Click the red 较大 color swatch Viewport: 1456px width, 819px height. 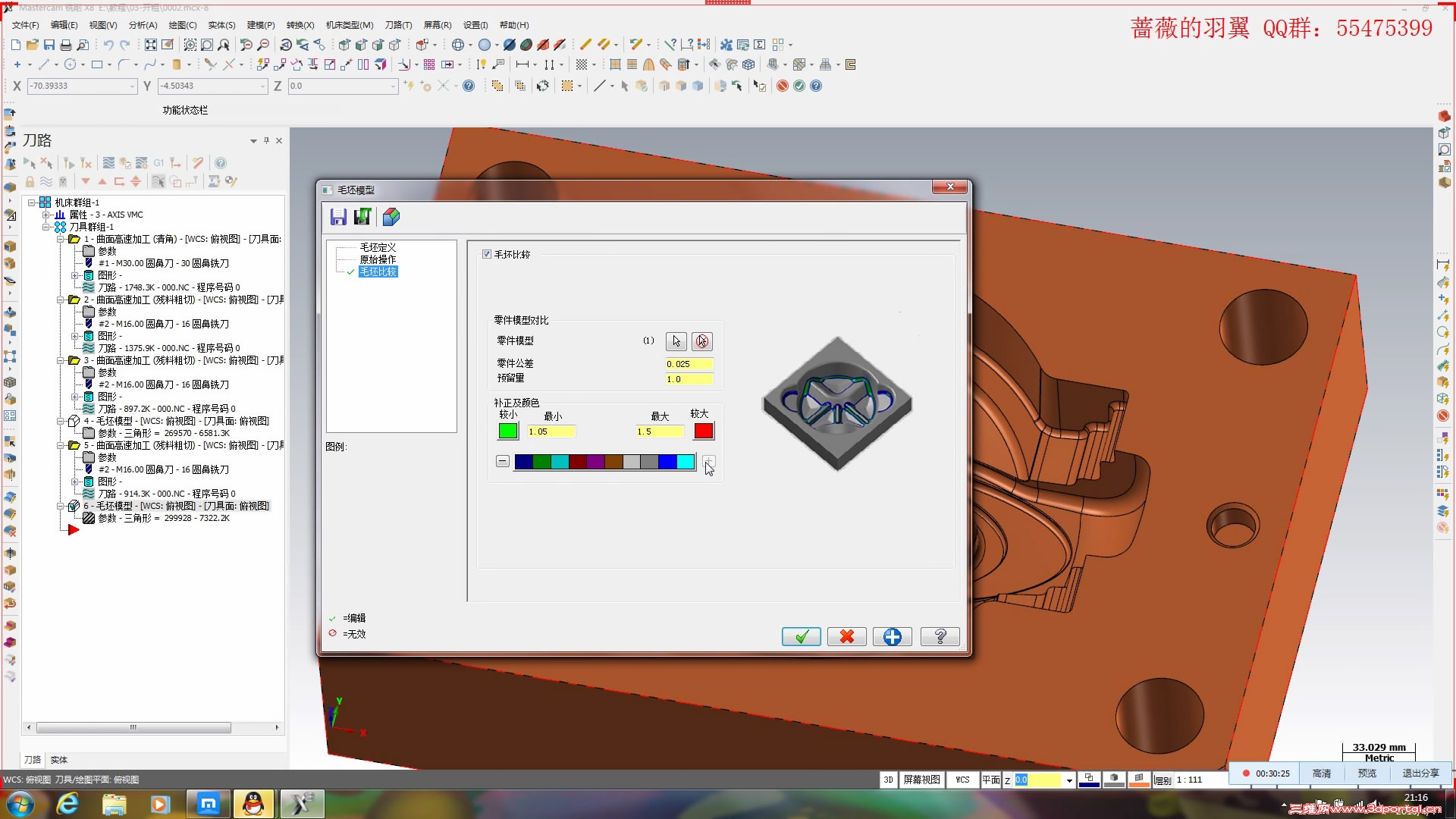[704, 431]
